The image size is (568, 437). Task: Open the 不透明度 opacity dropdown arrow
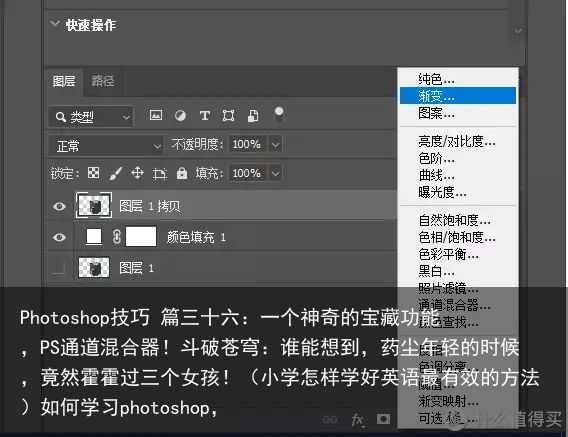point(275,144)
